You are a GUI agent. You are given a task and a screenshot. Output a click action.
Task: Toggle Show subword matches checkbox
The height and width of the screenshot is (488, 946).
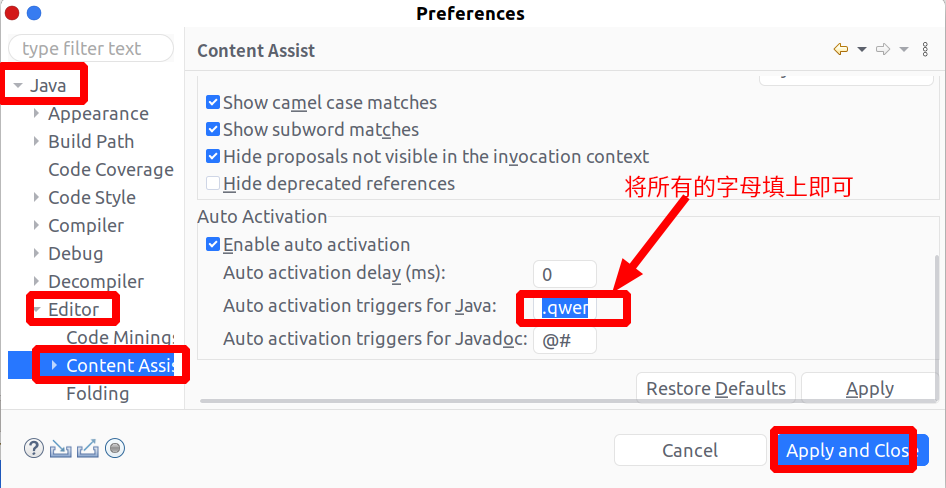[x=213, y=130]
